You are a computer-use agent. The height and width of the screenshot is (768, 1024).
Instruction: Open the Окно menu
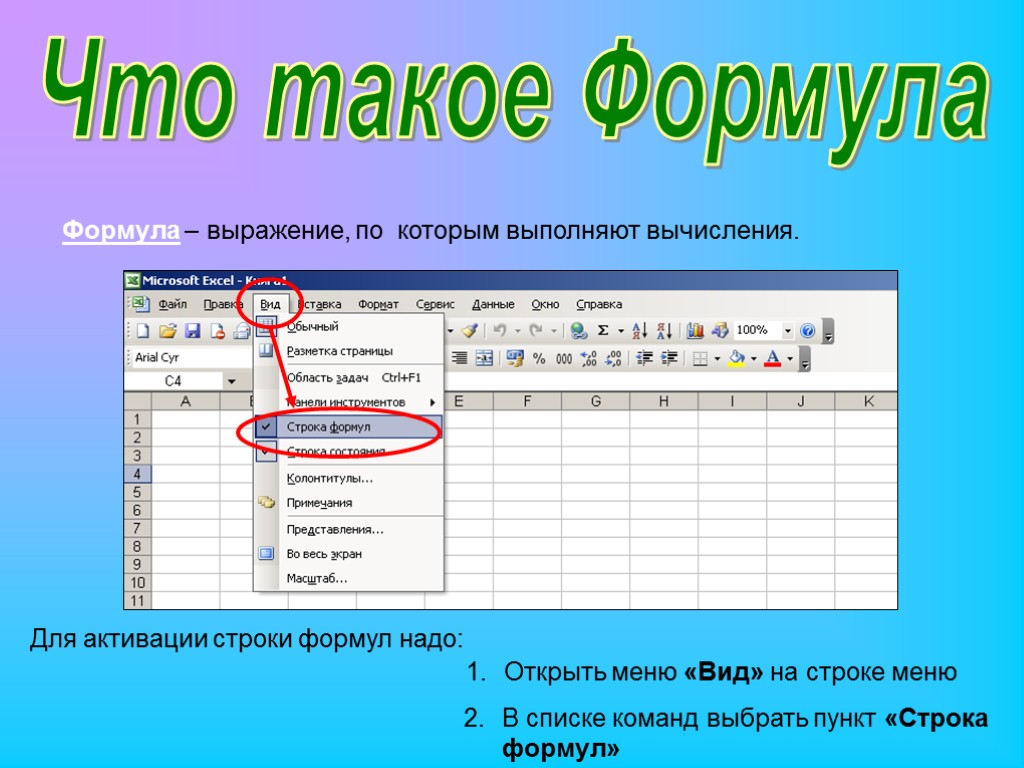545,304
